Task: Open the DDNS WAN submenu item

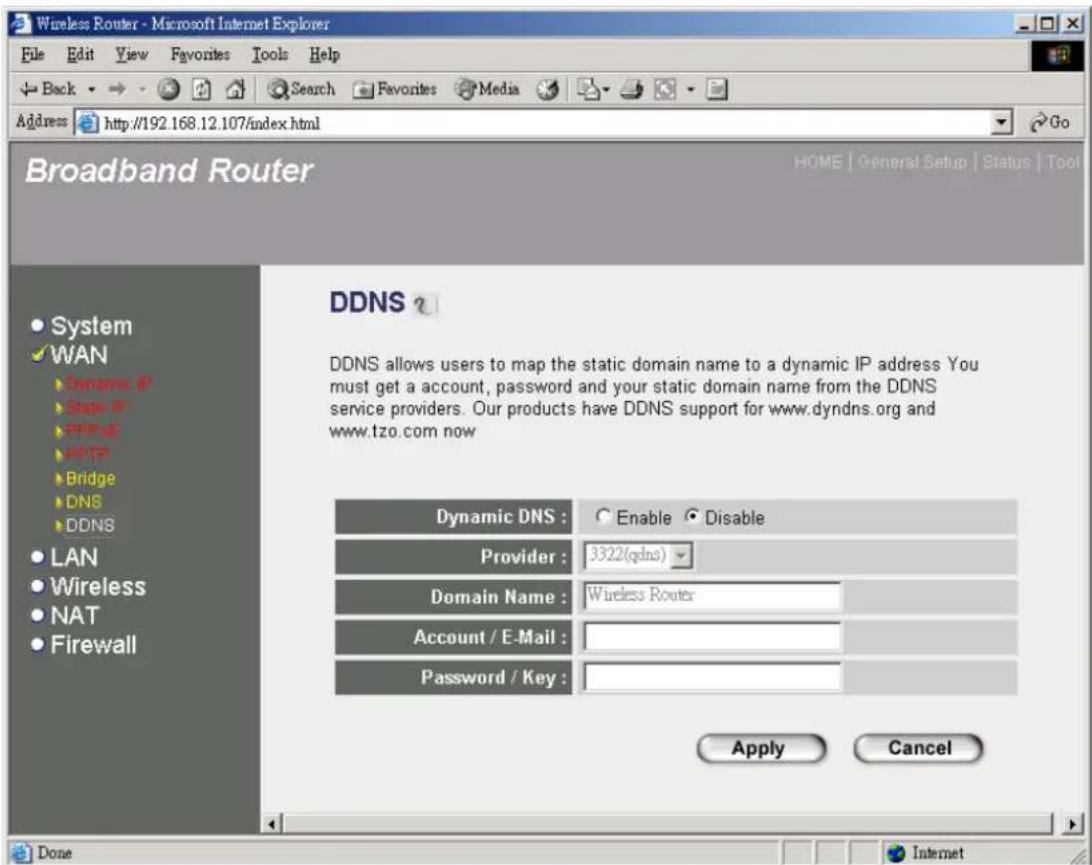Action: [90, 526]
